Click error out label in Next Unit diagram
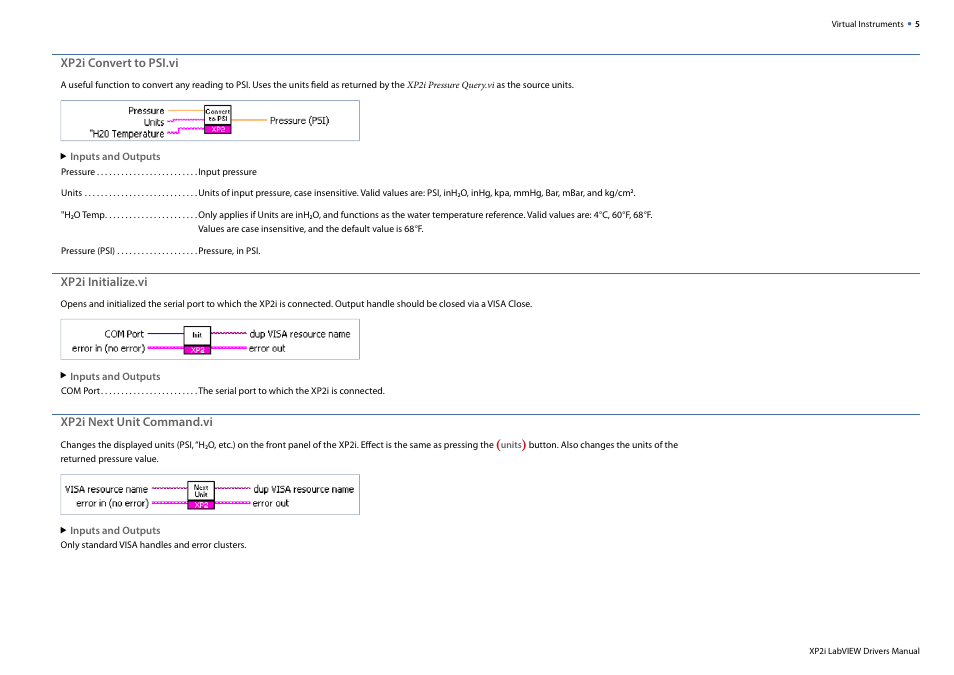The height and width of the screenshot is (675, 954). click(x=271, y=503)
